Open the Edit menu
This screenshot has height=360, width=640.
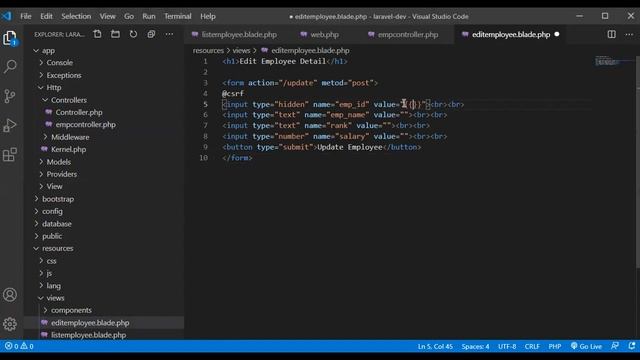(x=46, y=16)
